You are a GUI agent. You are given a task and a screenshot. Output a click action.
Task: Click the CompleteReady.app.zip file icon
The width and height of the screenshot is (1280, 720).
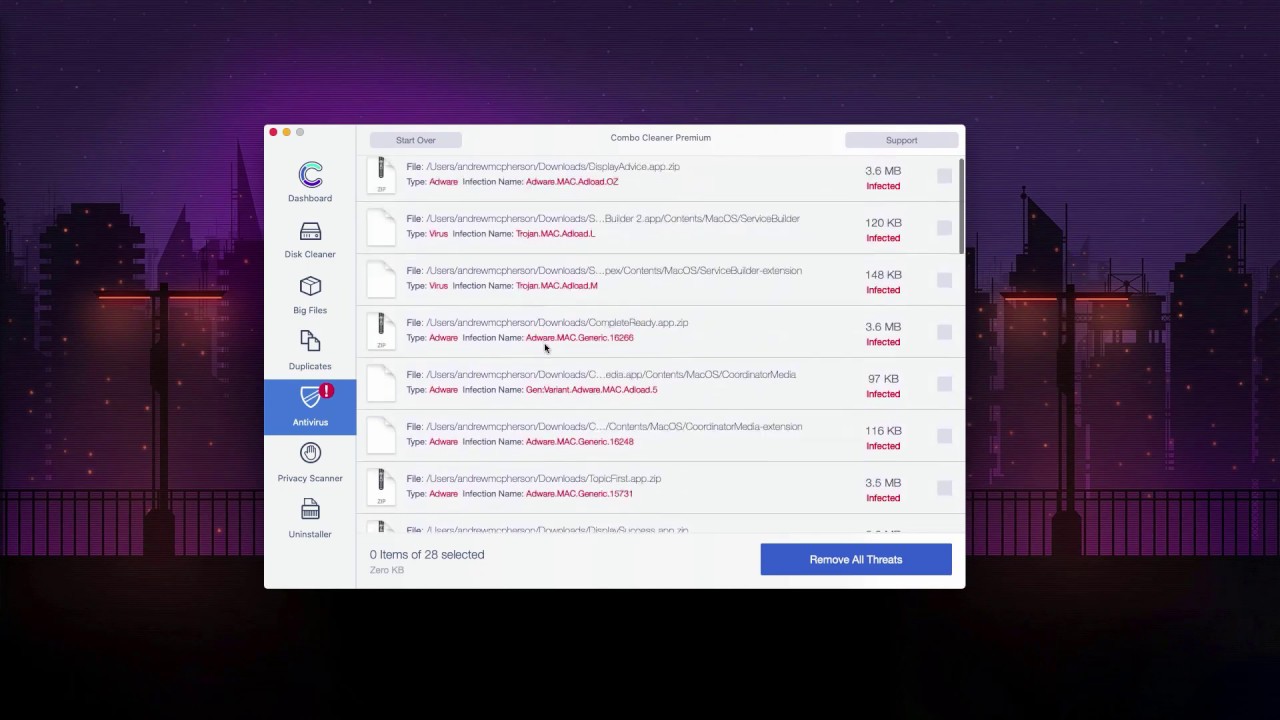(x=381, y=331)
